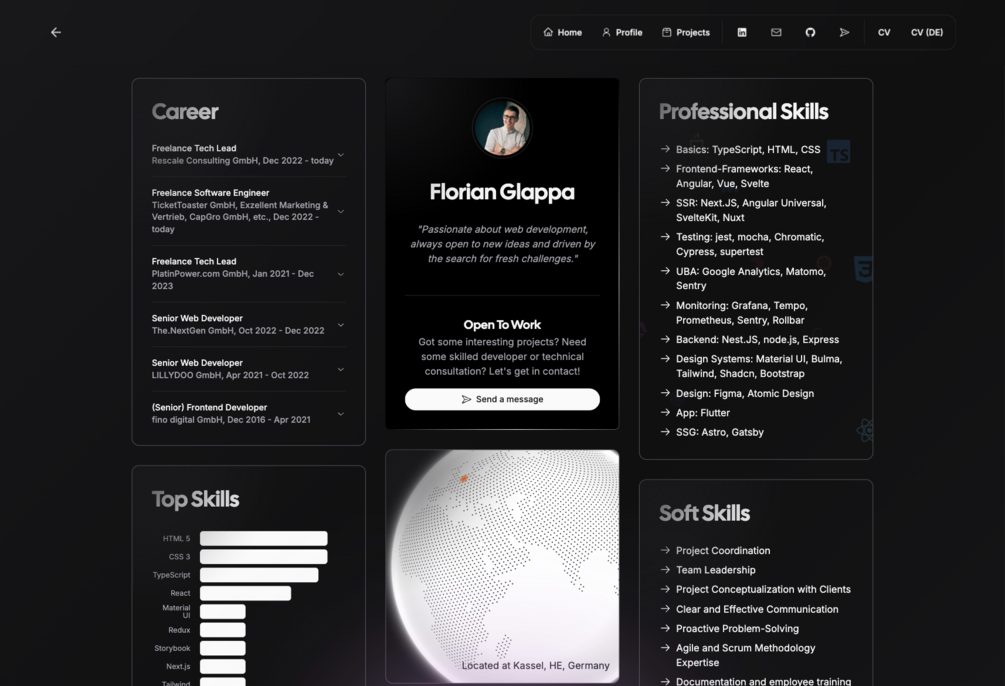
Task: Expand the The.NextGen GmbH entry
Action: (248, 324)
